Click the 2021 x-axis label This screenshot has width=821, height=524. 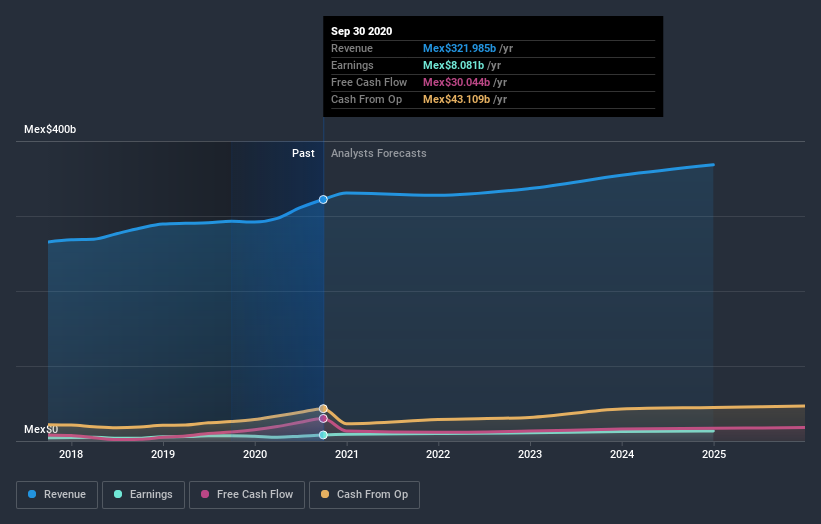(347, 454)
